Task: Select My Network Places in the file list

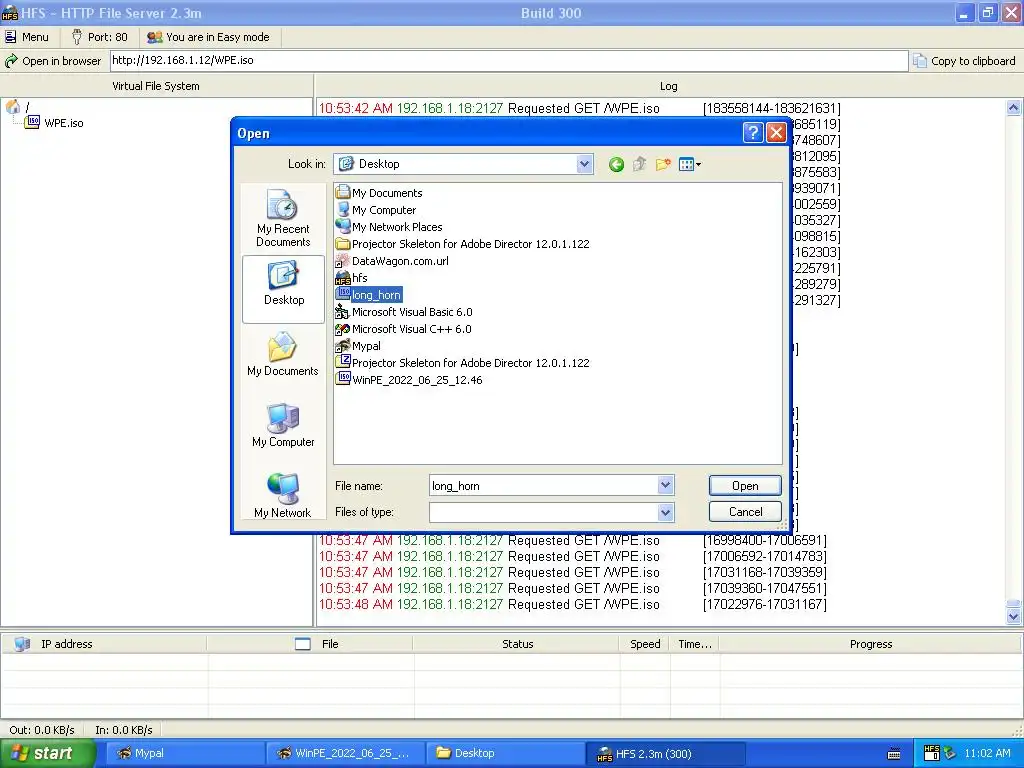Action: click(389, 227)
